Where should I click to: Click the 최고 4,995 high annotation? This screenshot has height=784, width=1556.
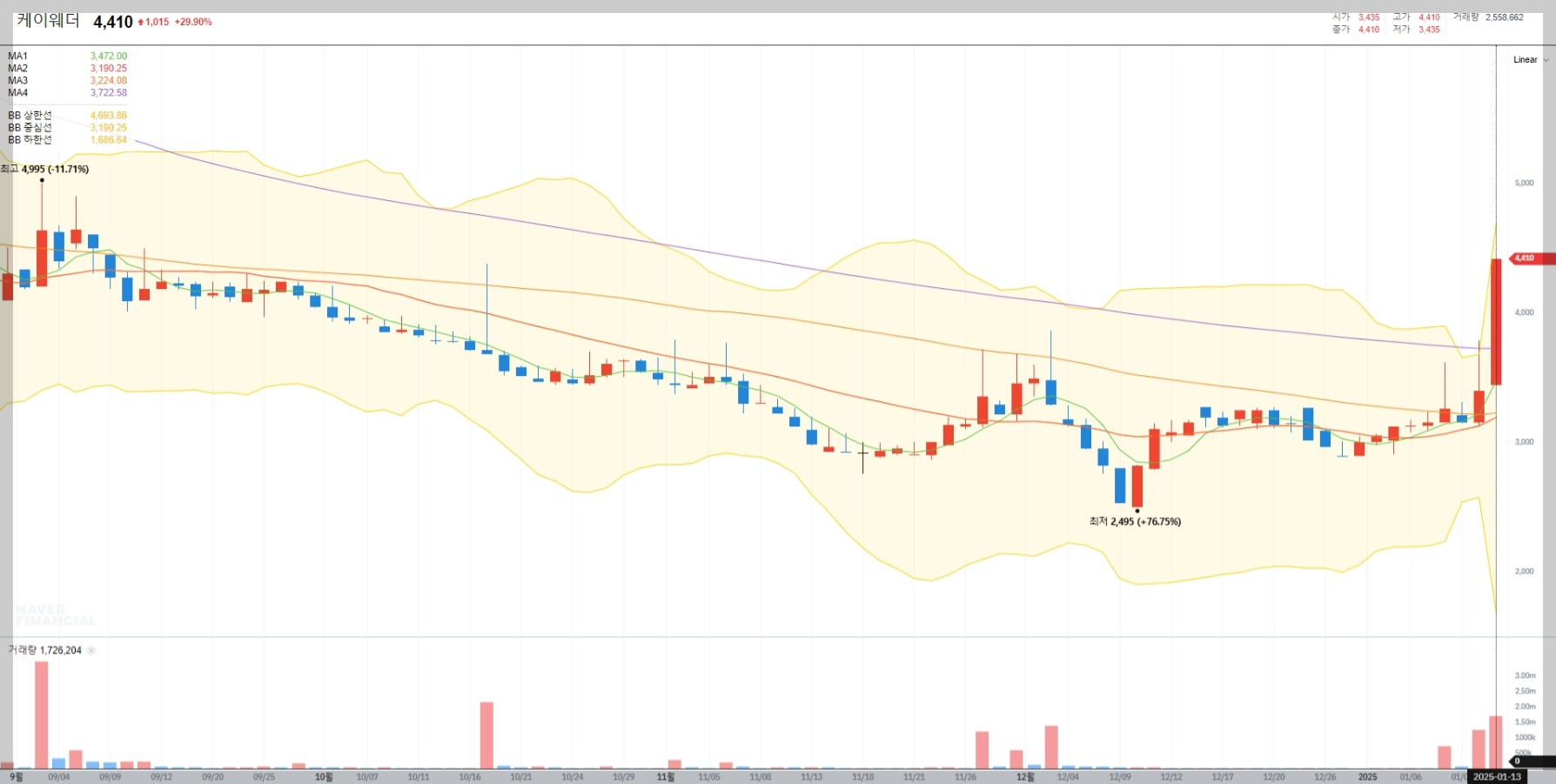[x=45, y=169]
